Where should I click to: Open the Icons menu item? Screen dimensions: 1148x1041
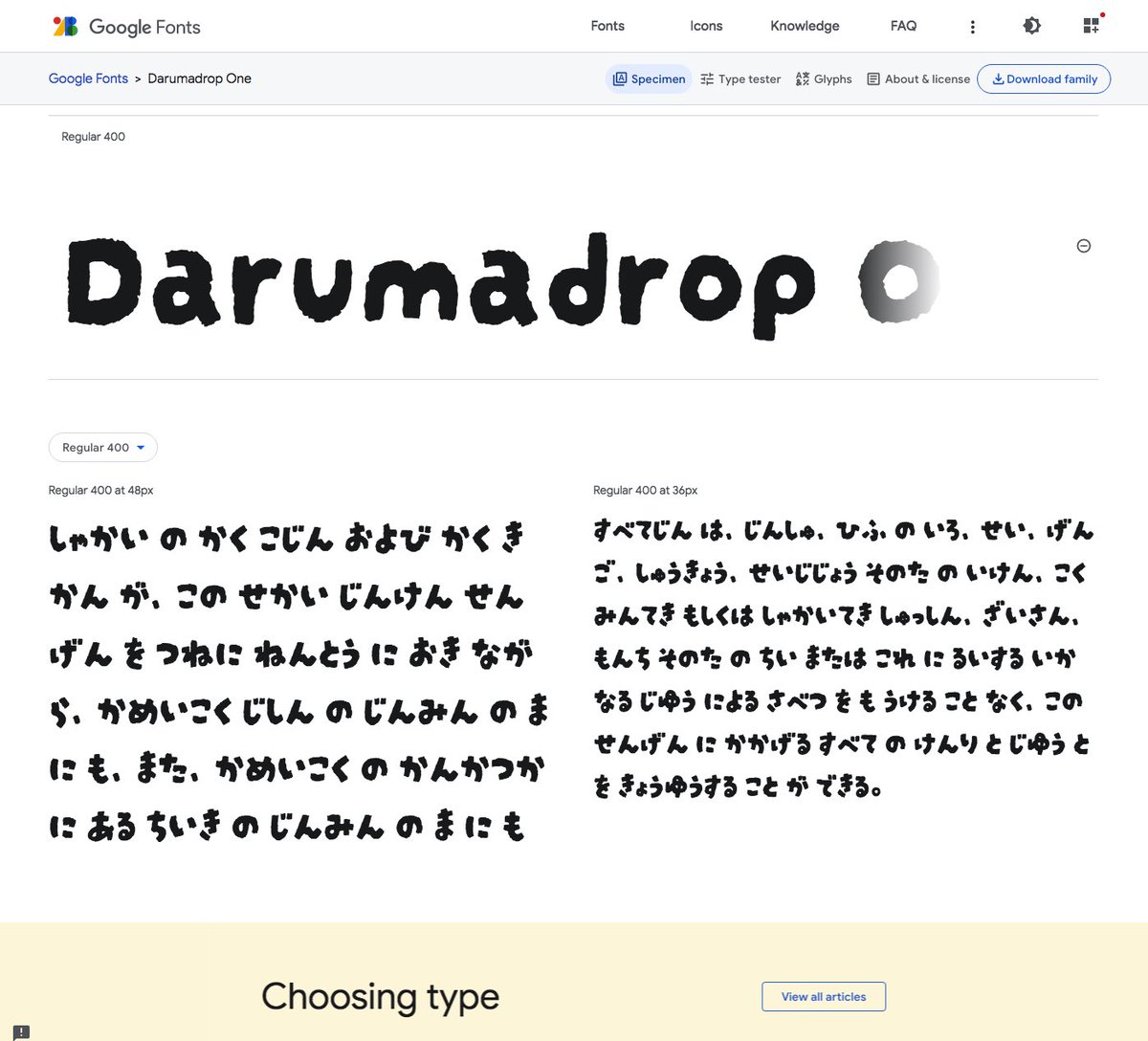(x=706, y=26)
